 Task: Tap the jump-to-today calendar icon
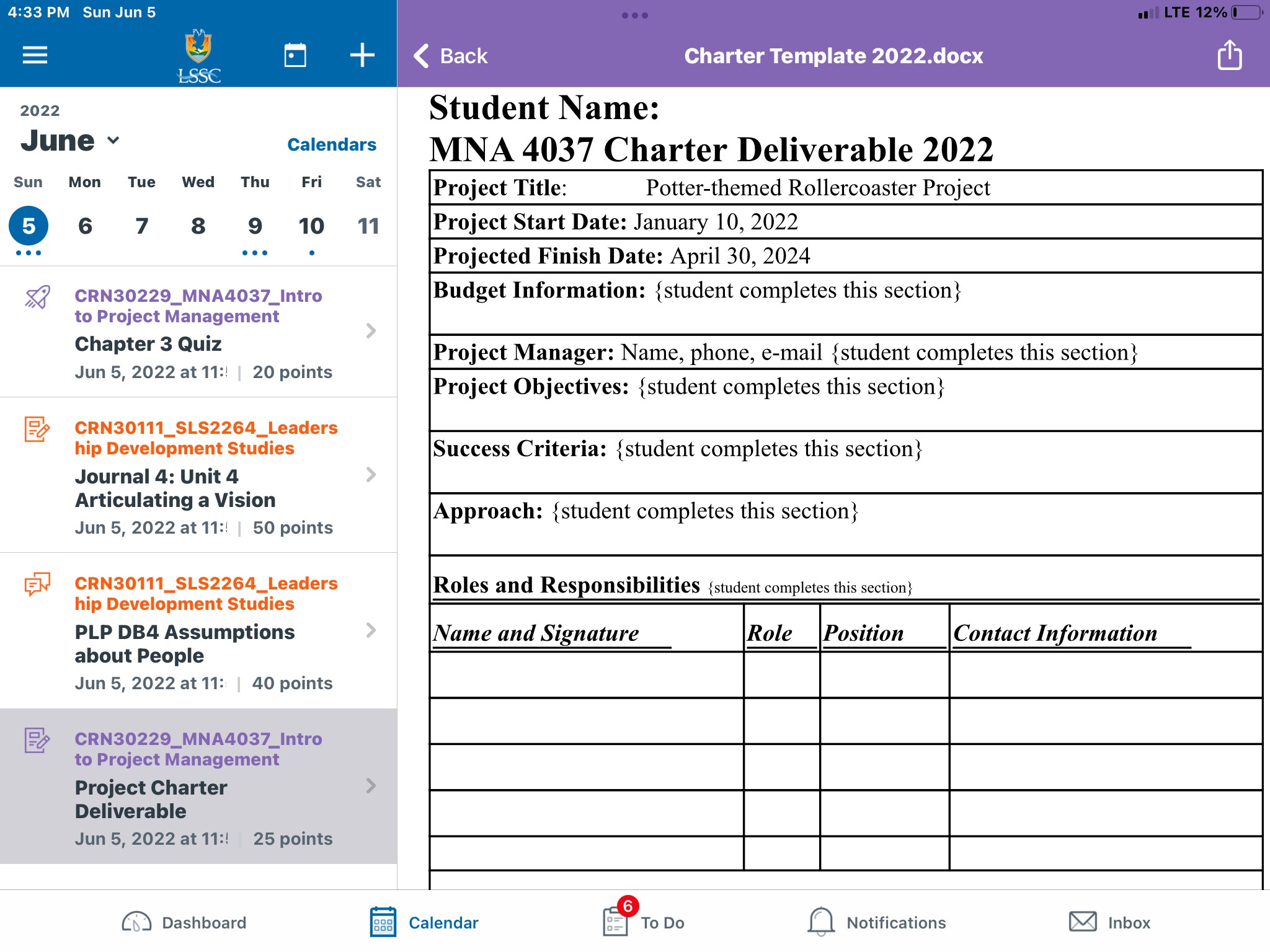(x=295, y=55)
